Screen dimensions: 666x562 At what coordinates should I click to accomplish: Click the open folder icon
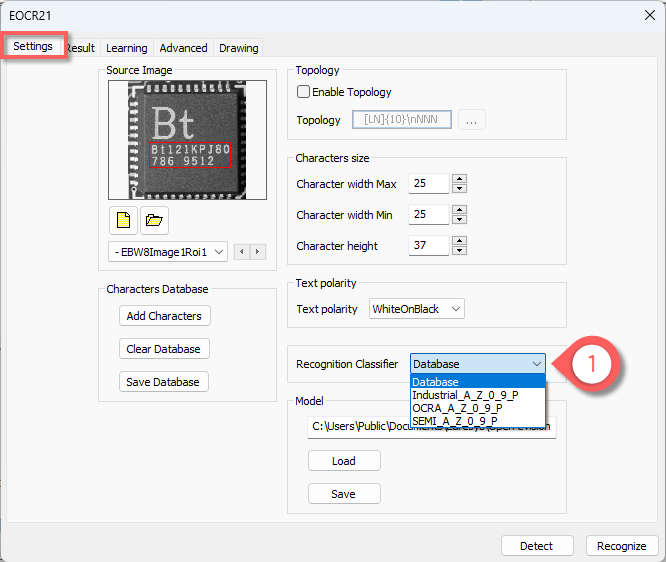point(154,219)
